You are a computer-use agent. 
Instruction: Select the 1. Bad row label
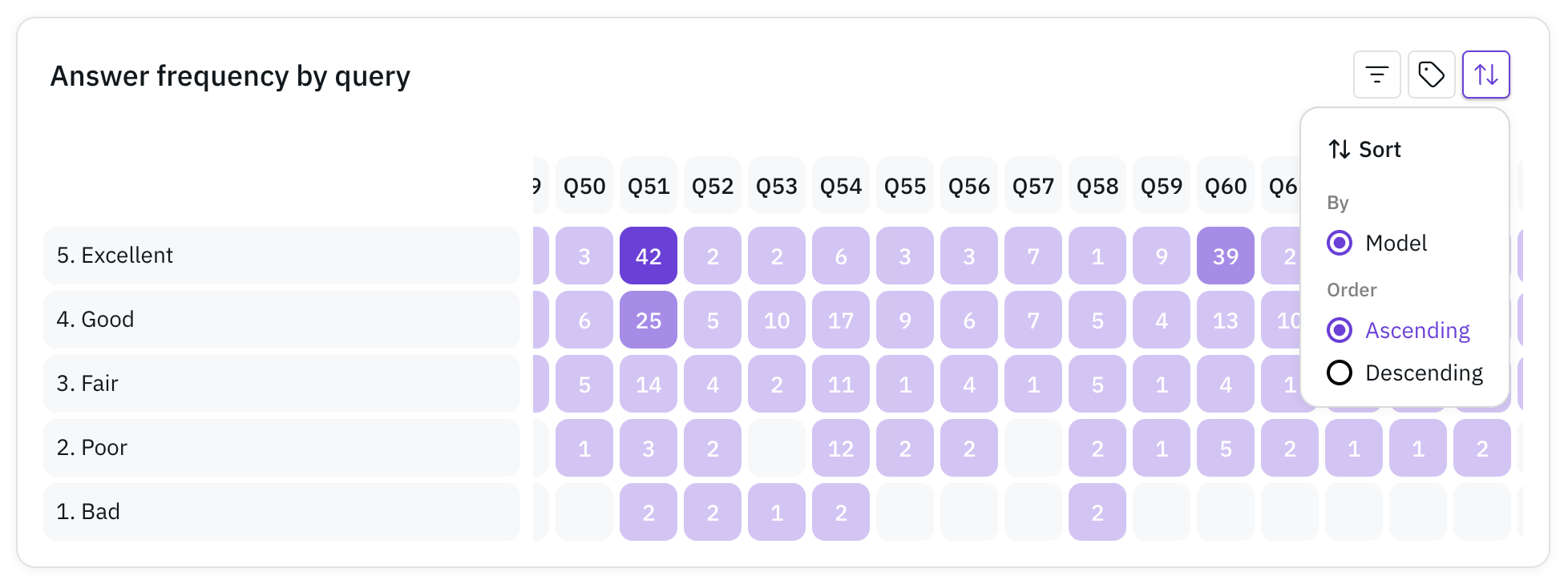click(x=282, y=512)
